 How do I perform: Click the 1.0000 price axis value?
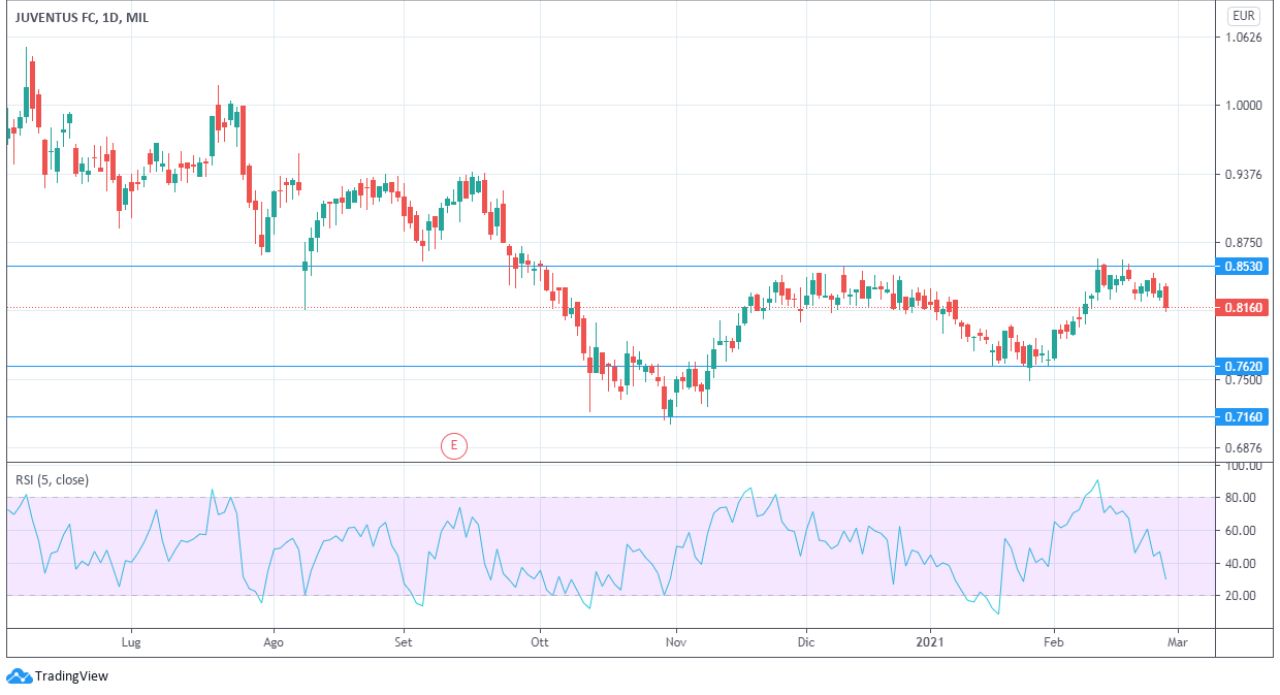click(1243, 106)
